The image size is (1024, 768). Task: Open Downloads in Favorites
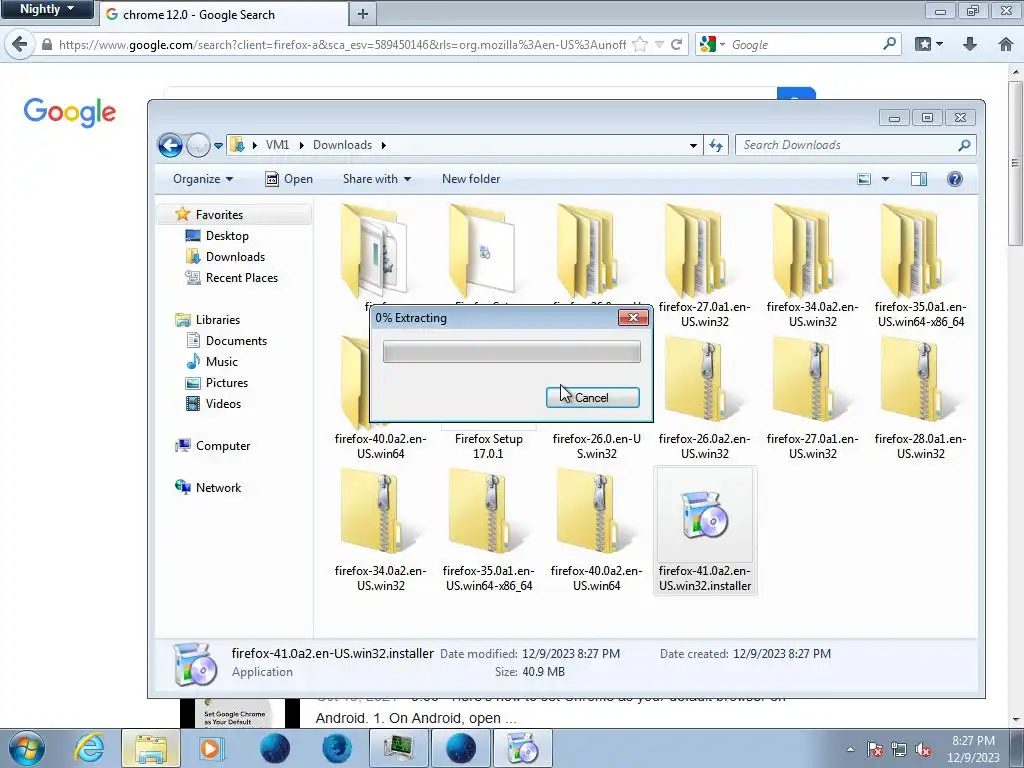coord(234,257)
